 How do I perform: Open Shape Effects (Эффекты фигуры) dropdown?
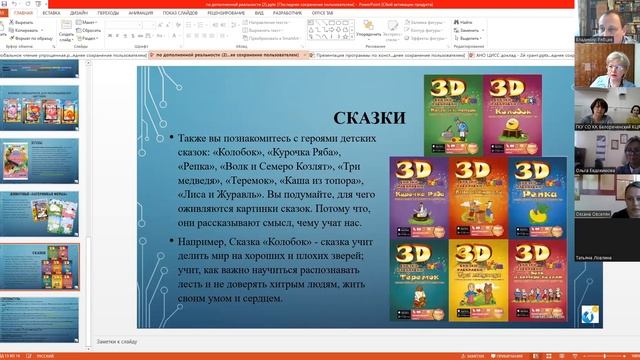[426, 38]
